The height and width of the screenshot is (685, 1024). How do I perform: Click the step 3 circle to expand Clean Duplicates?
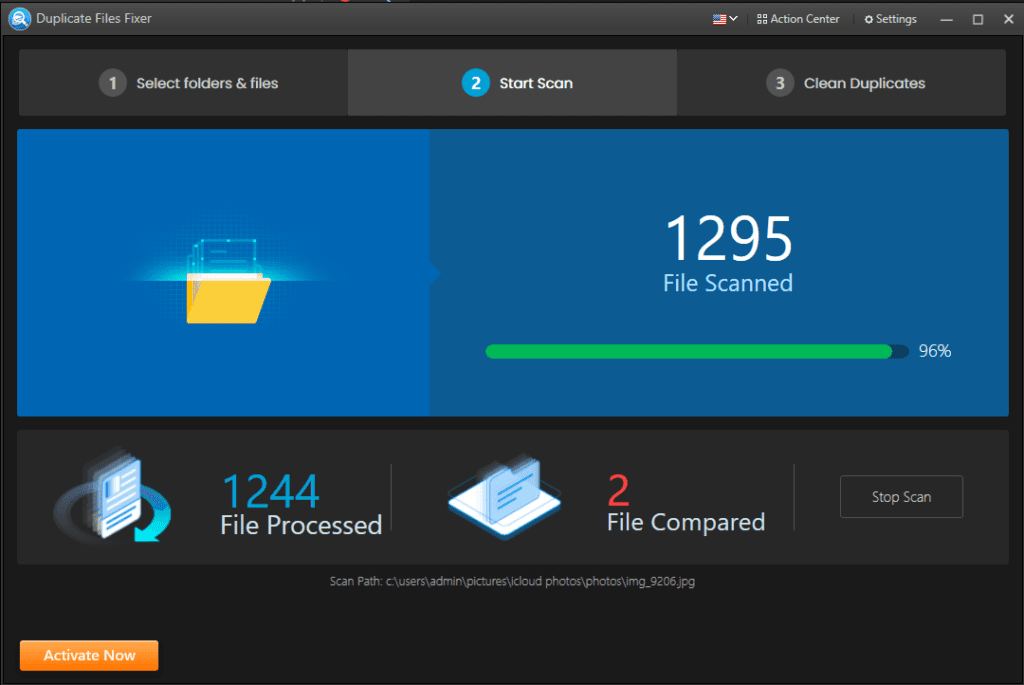click(780, 83)
